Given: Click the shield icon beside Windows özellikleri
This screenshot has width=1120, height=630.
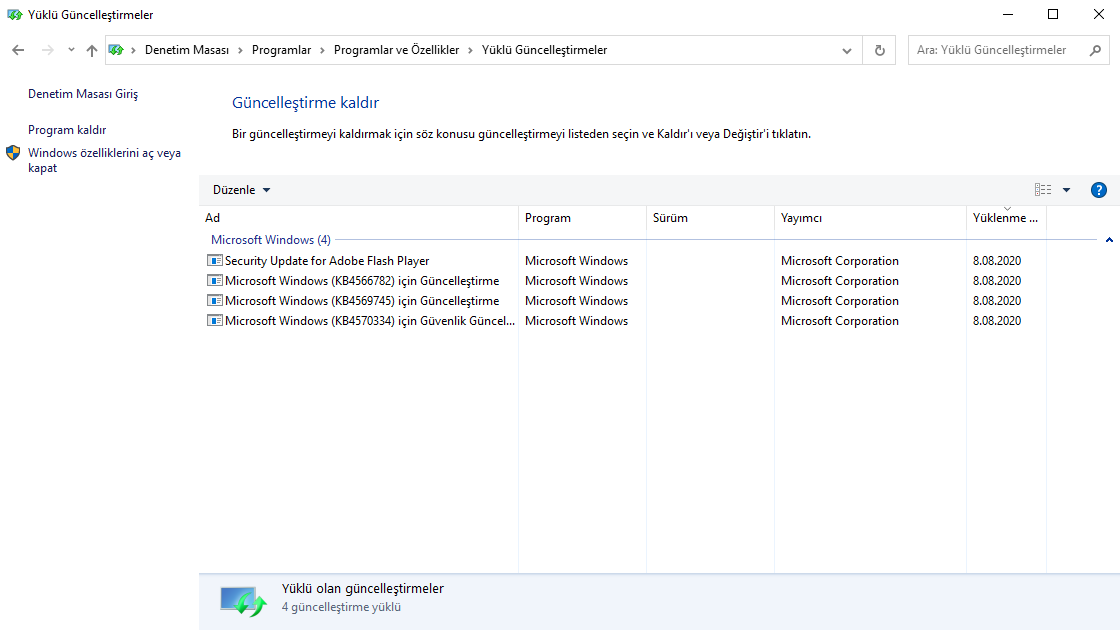Looking at the screenshot, I should (13, 153).
